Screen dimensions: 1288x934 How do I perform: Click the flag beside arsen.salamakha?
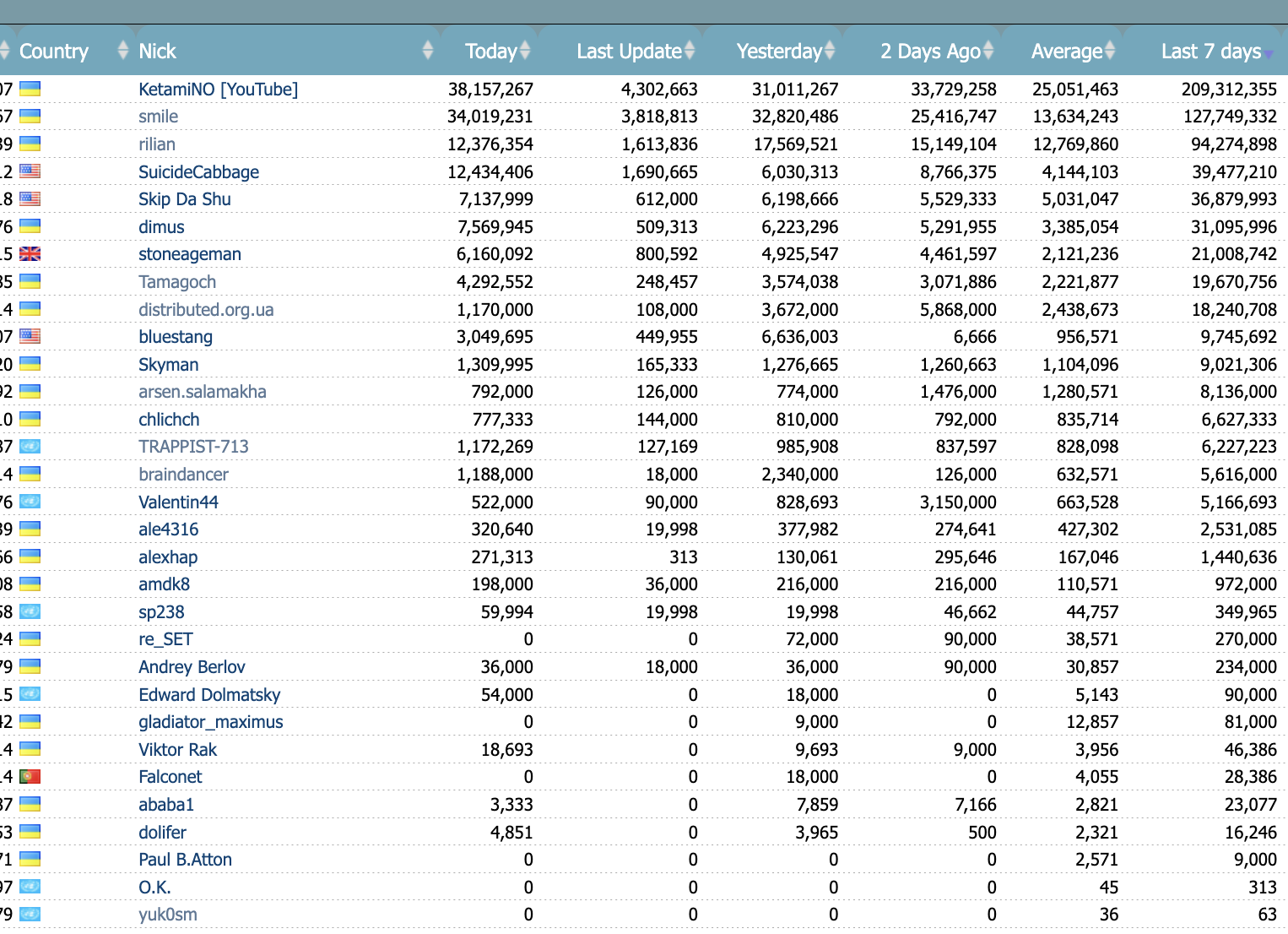pyautogui.click(x=30, y=391)
